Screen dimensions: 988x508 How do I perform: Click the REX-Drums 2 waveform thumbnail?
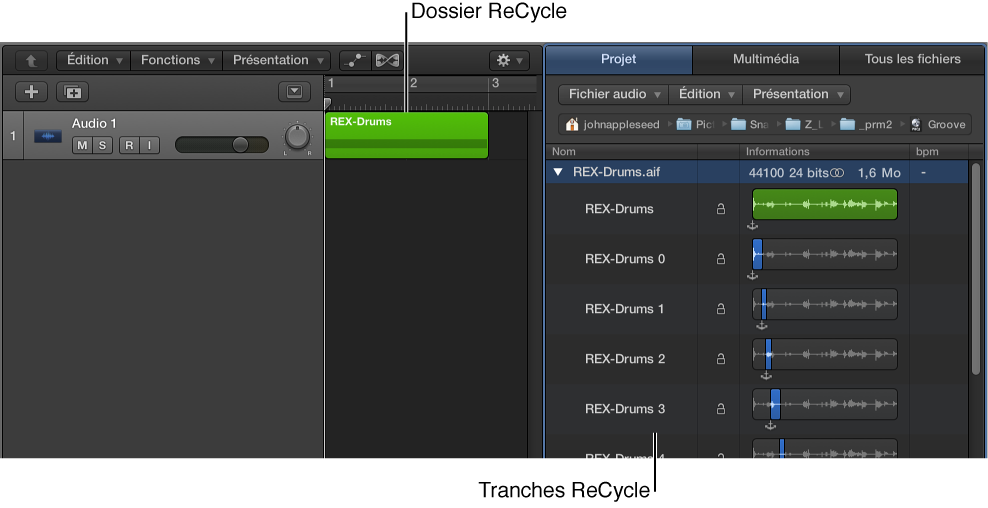[x=825, y=354]
